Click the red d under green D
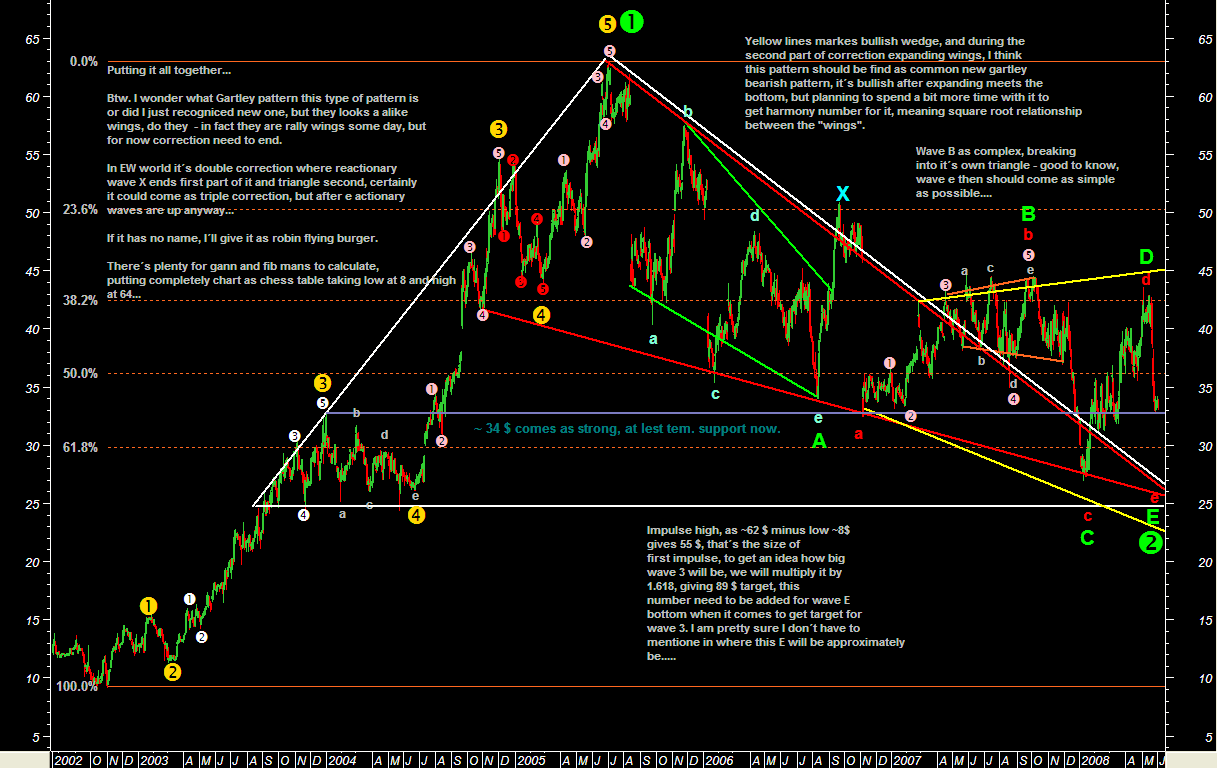This screenshot has width=1217, height=768. (1146, 280)
